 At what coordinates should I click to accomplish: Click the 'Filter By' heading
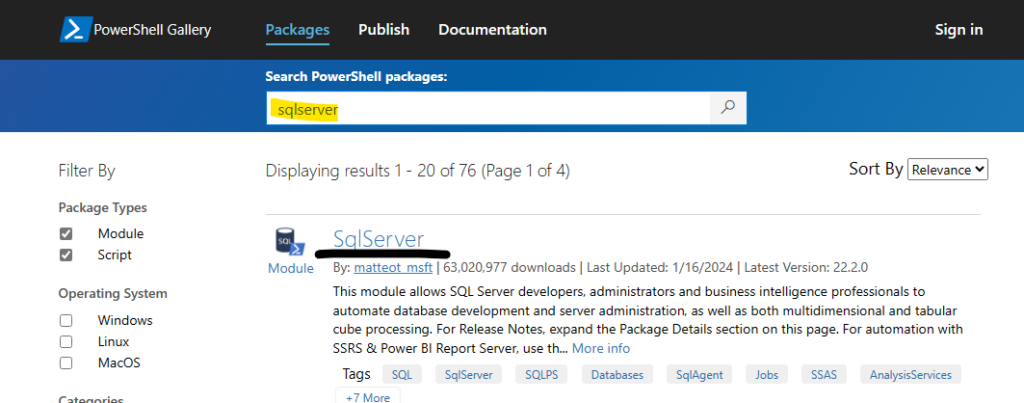click(x=87, y=171)
